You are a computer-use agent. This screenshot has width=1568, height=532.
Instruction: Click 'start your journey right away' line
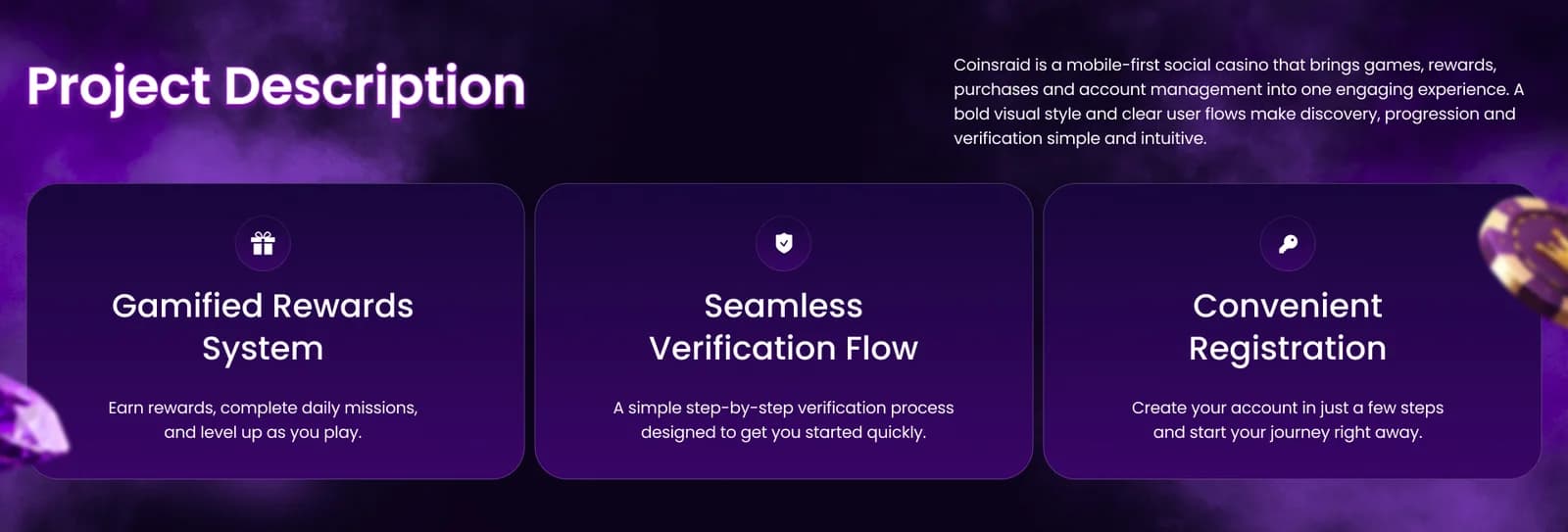1305,432
